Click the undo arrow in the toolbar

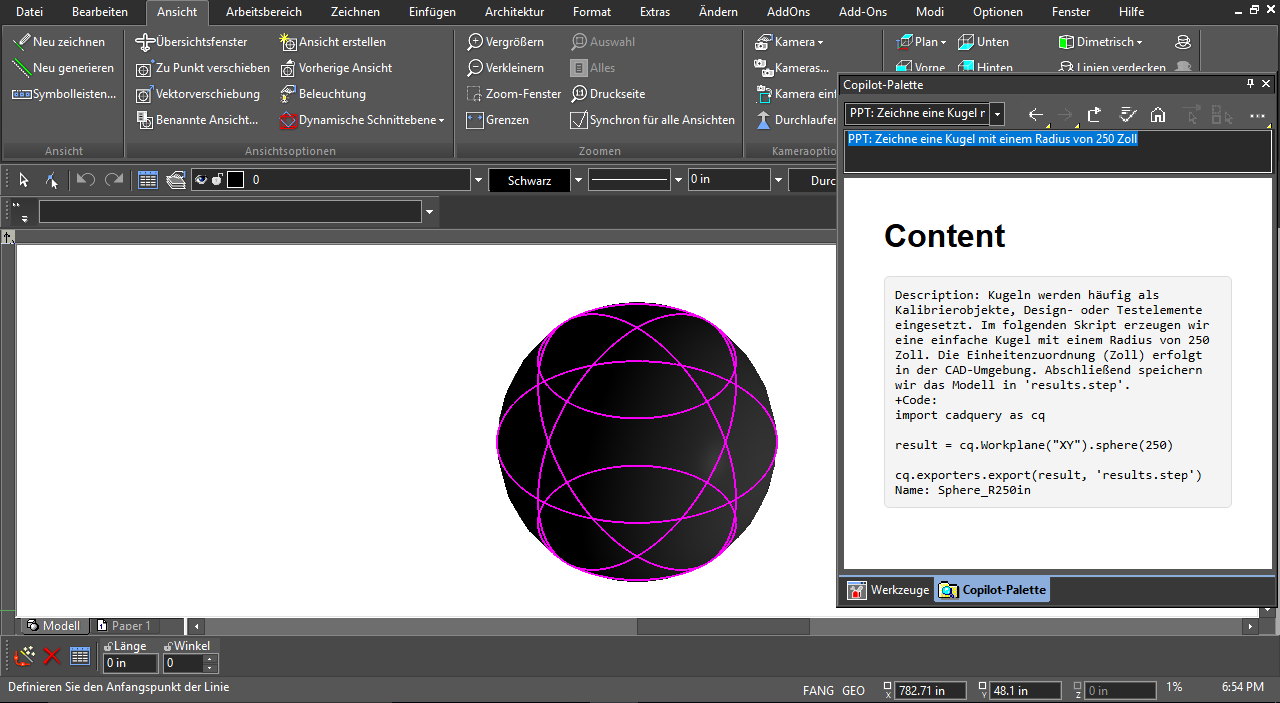[x=86, y=180]
